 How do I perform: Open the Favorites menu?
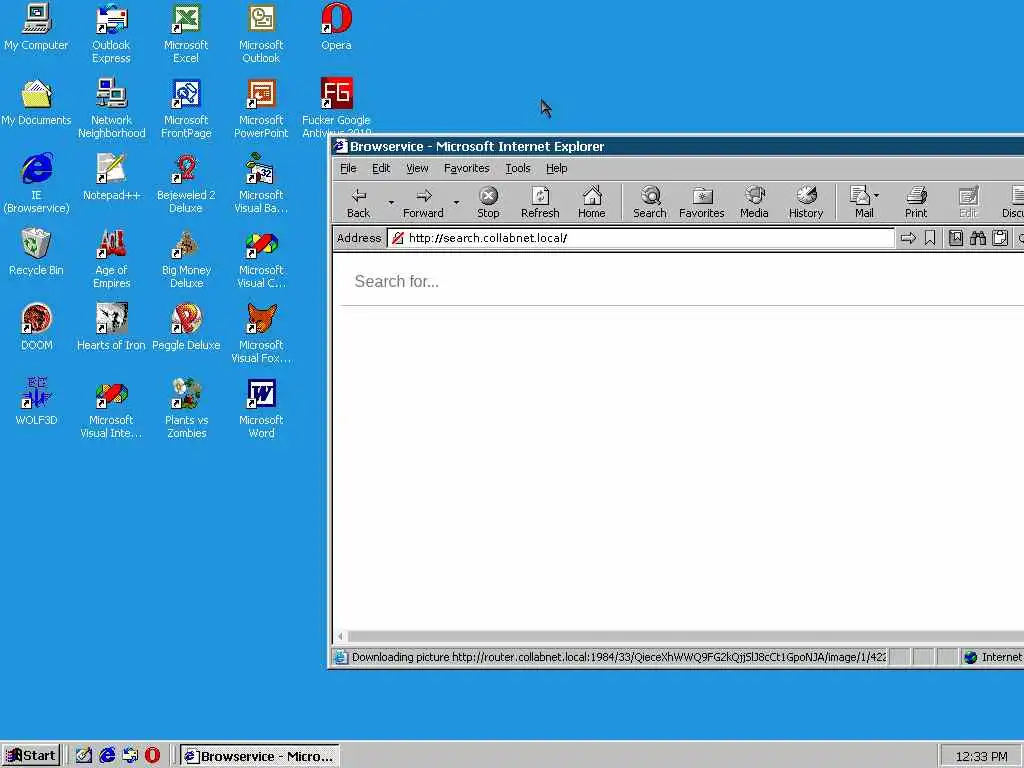466,168
